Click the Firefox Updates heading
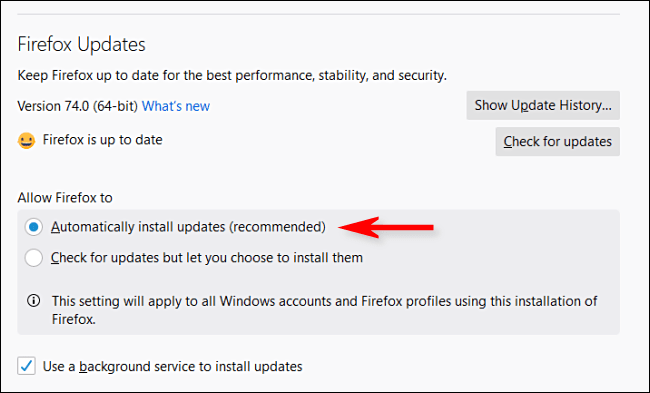The height and width of the screenshot is (393, 650). (x=81, y=44)
